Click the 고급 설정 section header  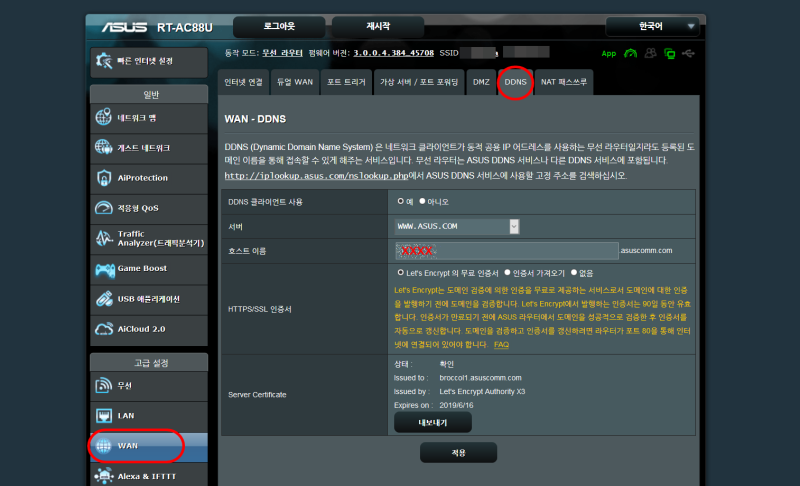click(149, 363)
